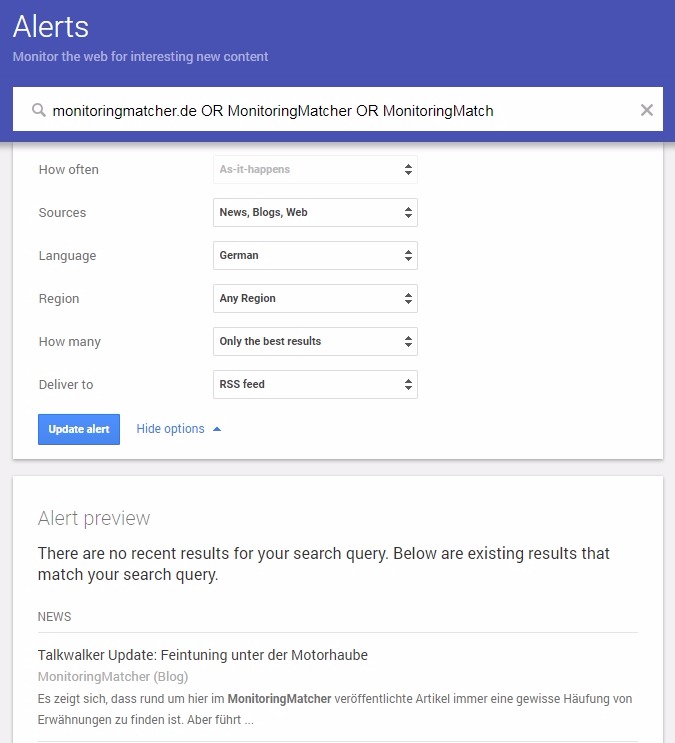The image size is (675, 743).
Task: Click the stepper arrows on Sources dropdown
Action: [408, 213]
